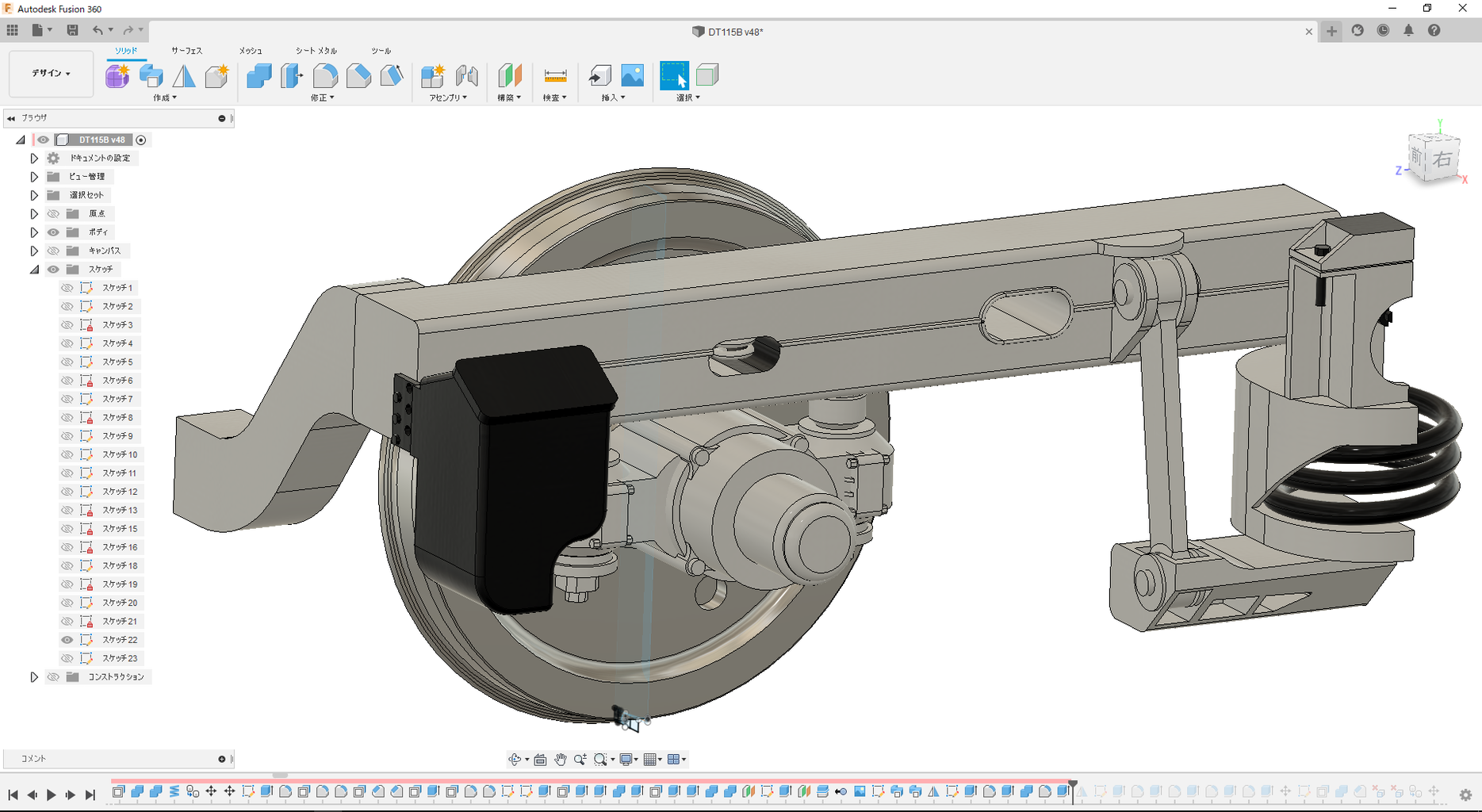Click the Save icon in the top bar

click(72, 30)
